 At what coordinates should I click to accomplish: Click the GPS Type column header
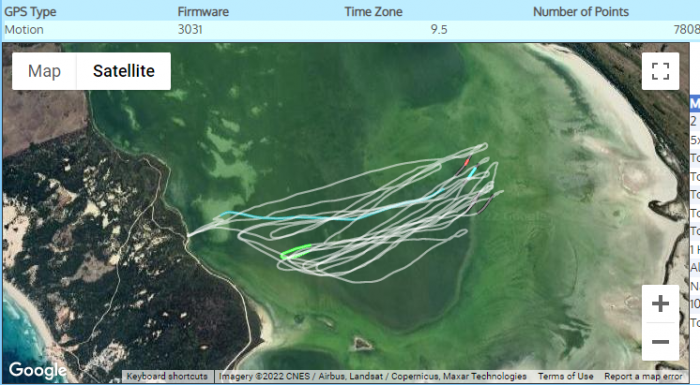[30, 12]
